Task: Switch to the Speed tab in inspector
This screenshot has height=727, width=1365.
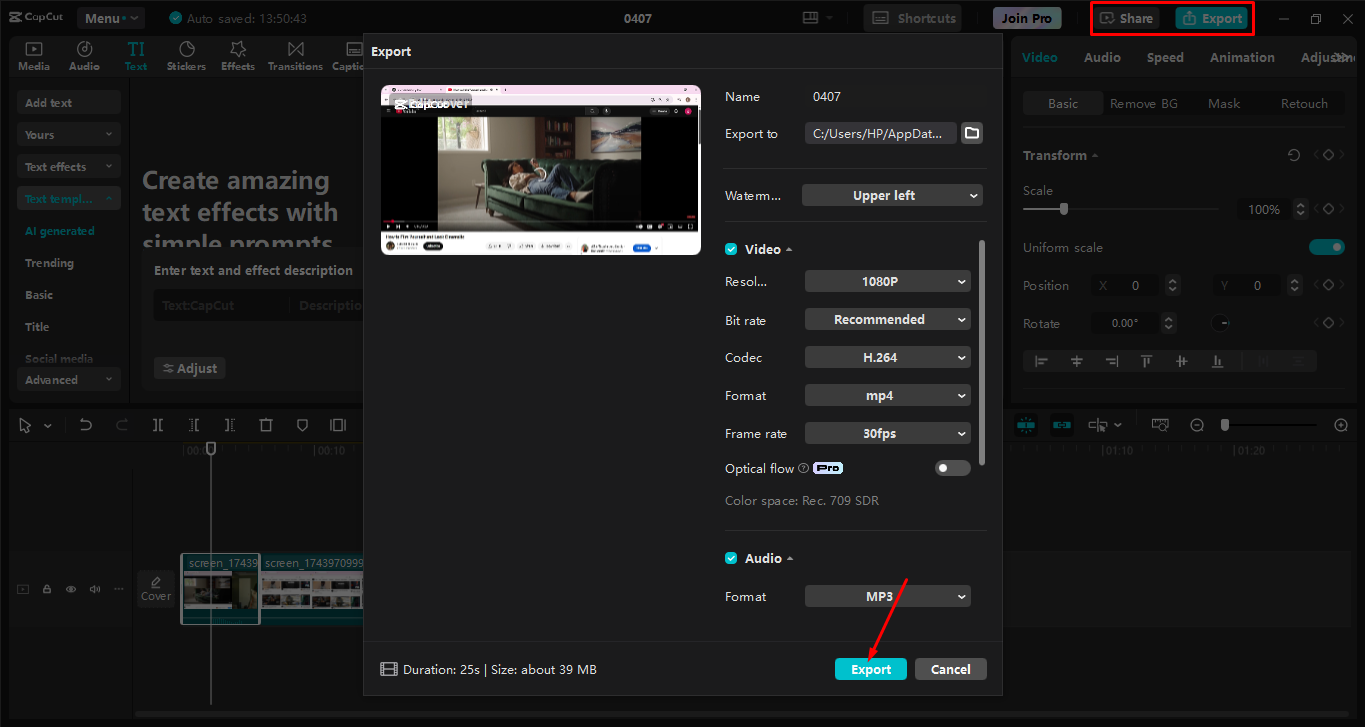Action: click(1165, 57)
